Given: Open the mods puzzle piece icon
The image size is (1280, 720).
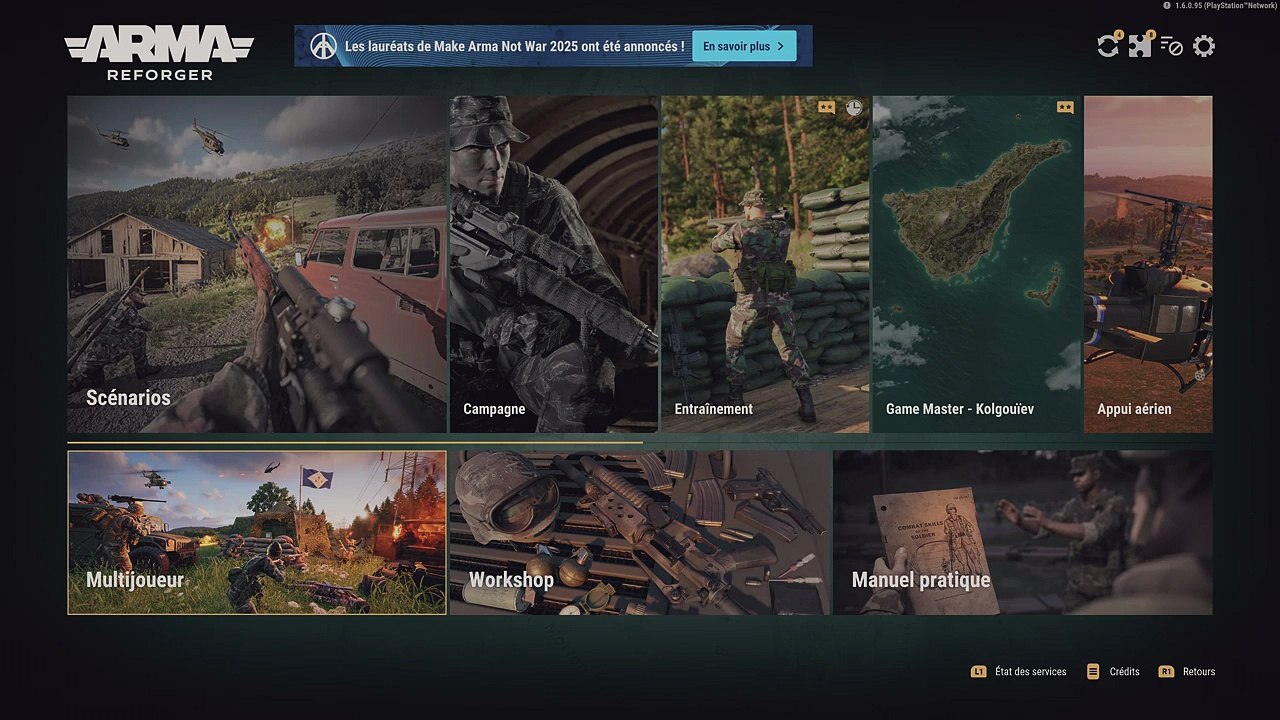Looking at the screenshot, I should 1140,46.
